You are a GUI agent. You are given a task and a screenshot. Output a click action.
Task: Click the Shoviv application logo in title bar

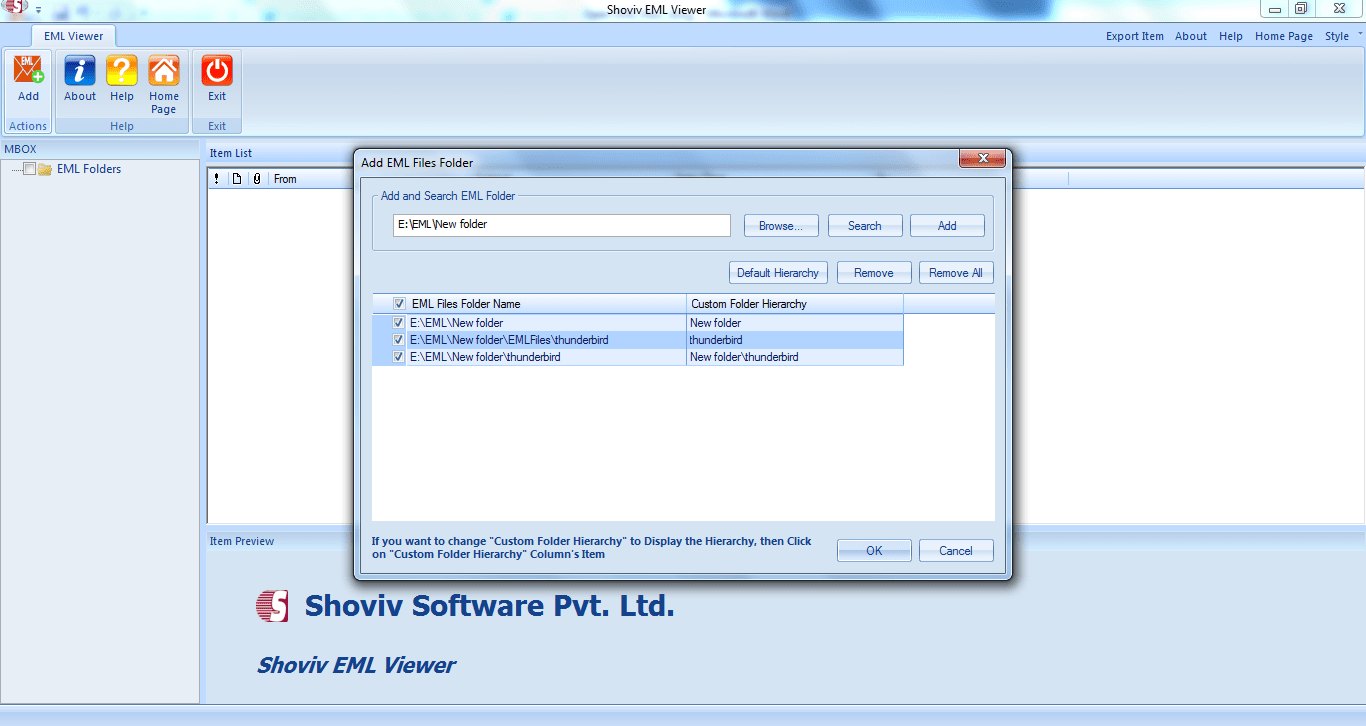pos(14,7)
